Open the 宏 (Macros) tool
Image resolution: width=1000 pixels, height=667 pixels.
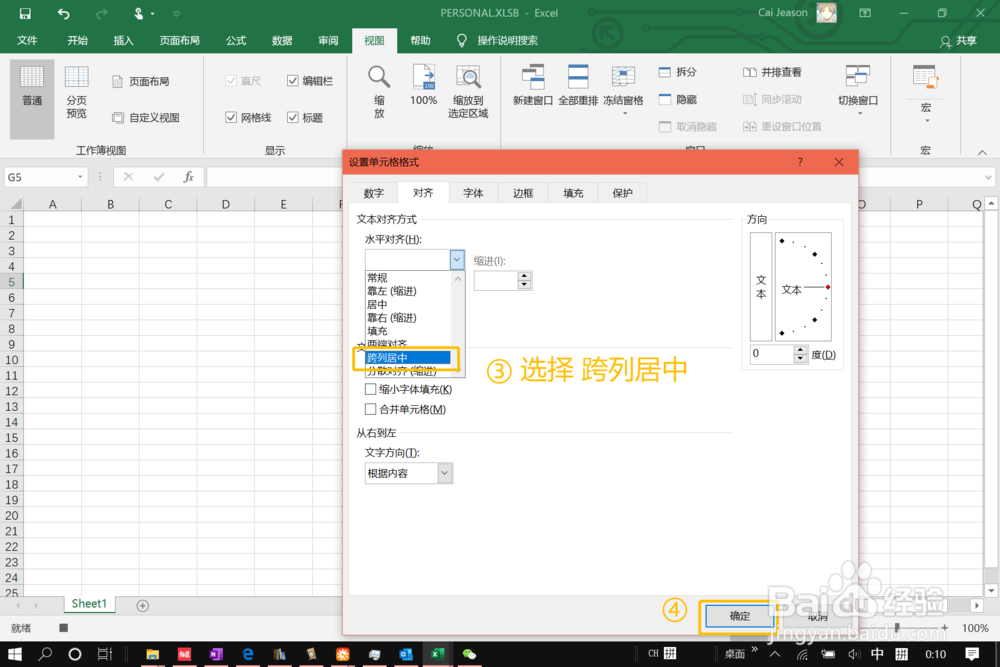click(925, 85)
